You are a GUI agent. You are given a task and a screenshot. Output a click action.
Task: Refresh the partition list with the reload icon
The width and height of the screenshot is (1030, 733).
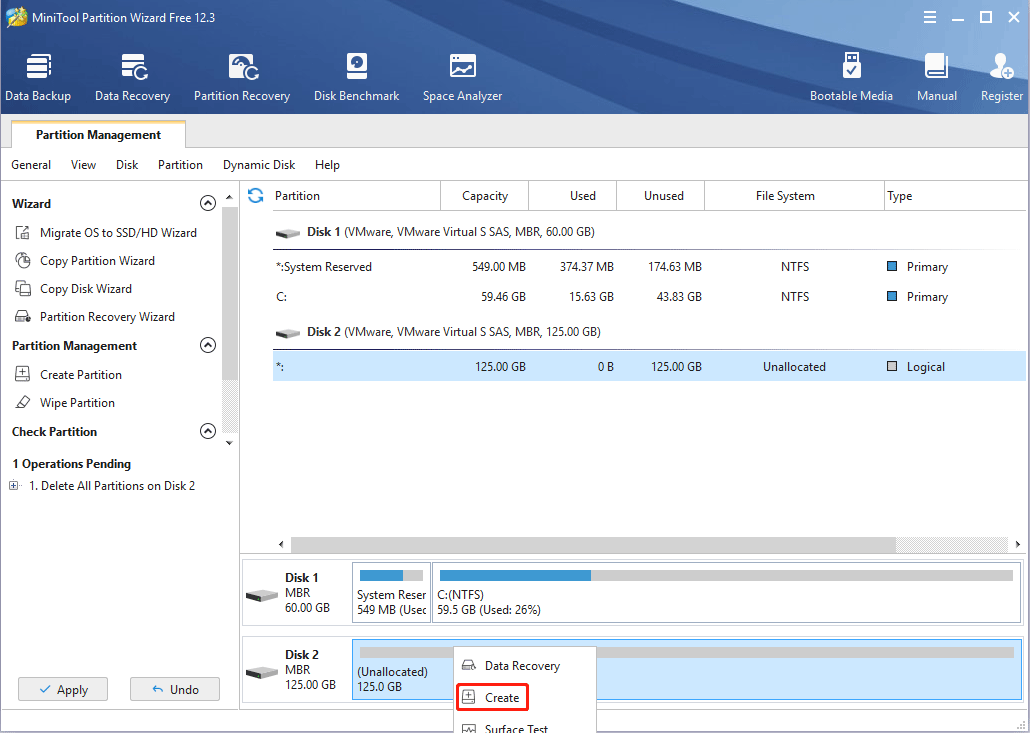(x=255, y=196)
